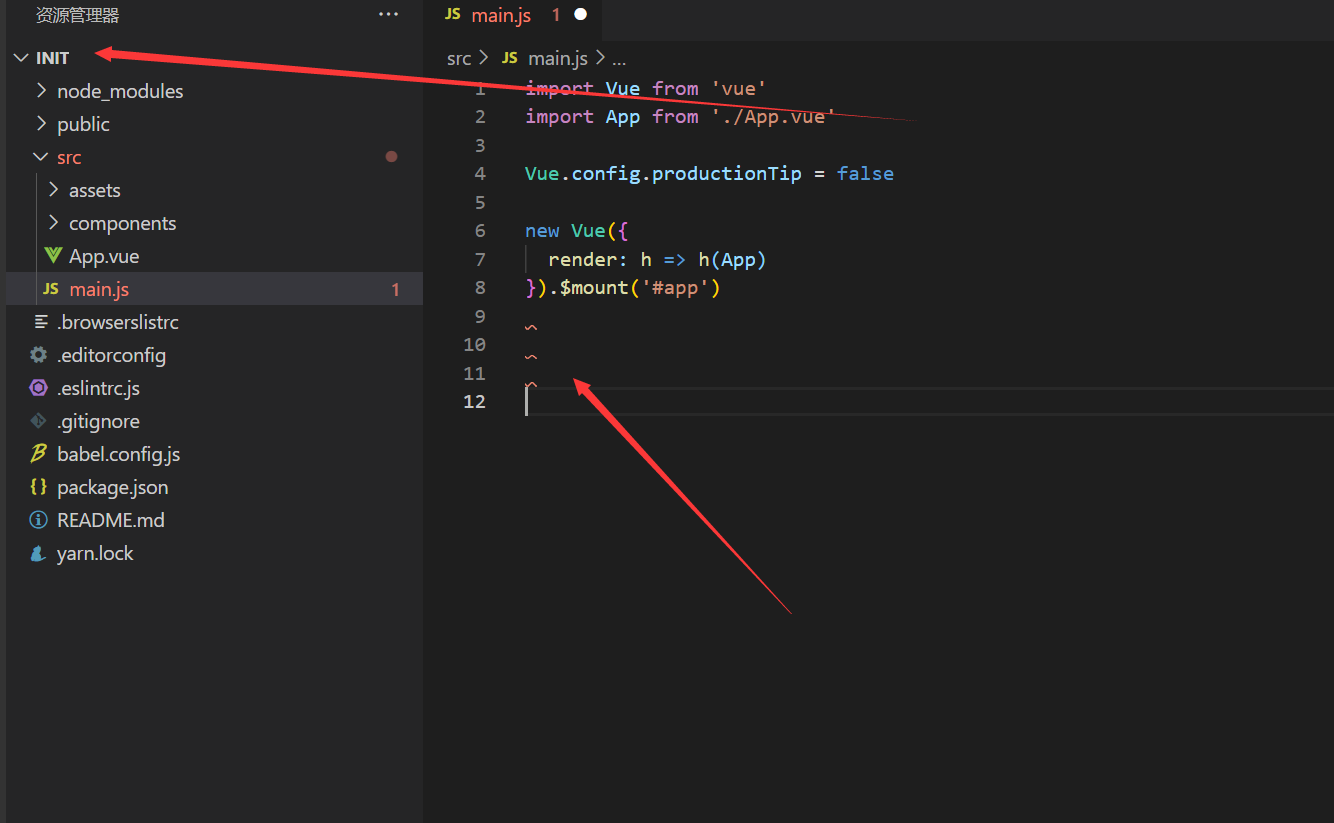Click the modified dot on src folder row
The width and height of the screenshot is (1334, 823).
[x=391, y=156]
